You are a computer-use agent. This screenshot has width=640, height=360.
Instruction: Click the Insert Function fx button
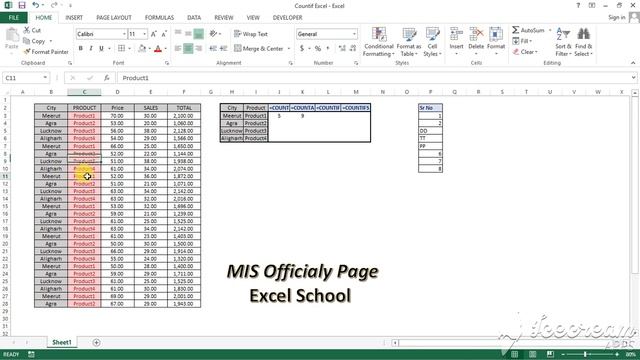(x=107, y=78)
